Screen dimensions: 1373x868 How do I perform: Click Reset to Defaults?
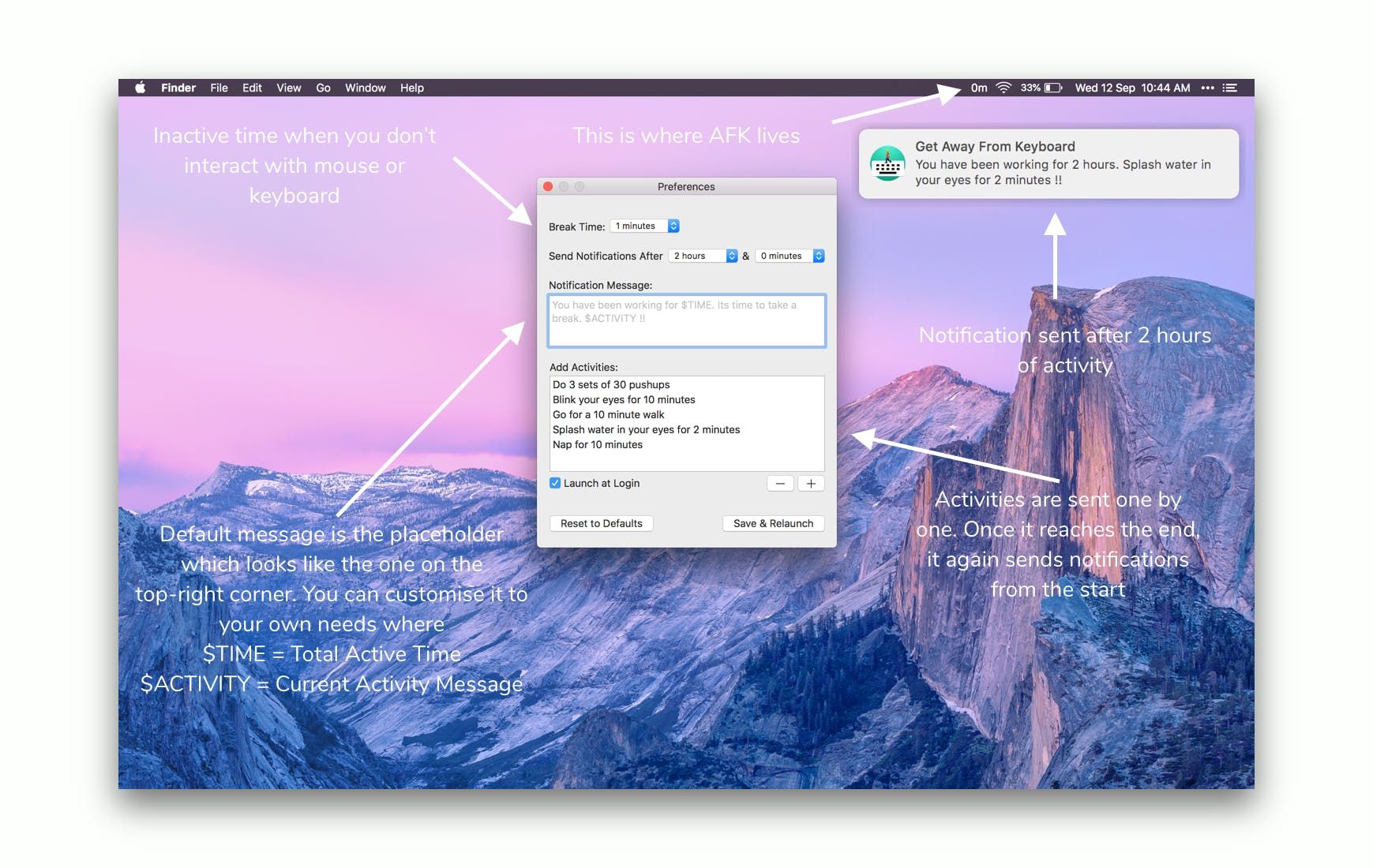click(x=601, y=523)
